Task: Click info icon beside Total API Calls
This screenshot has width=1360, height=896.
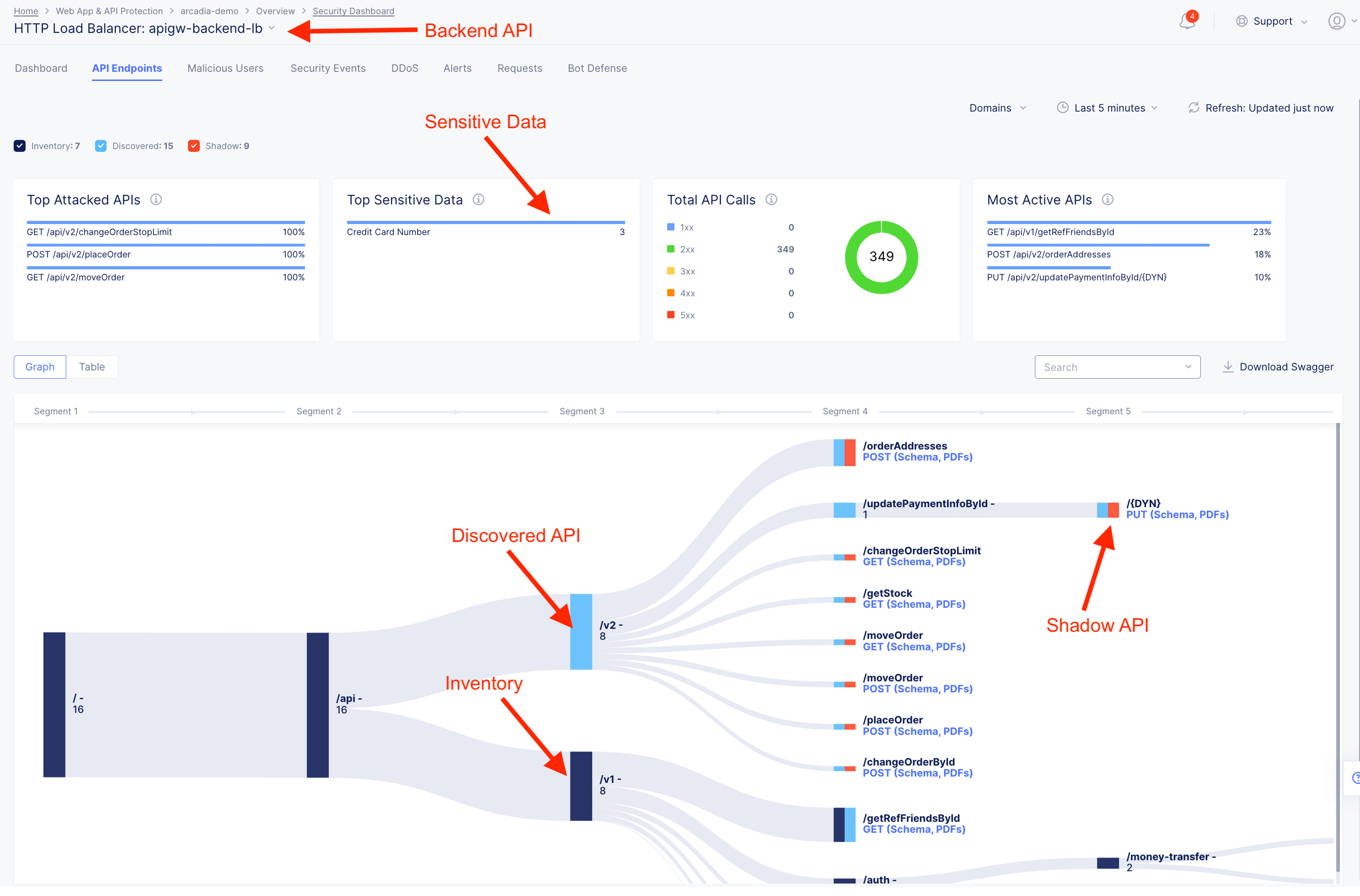Action: [x=771, y=199]
